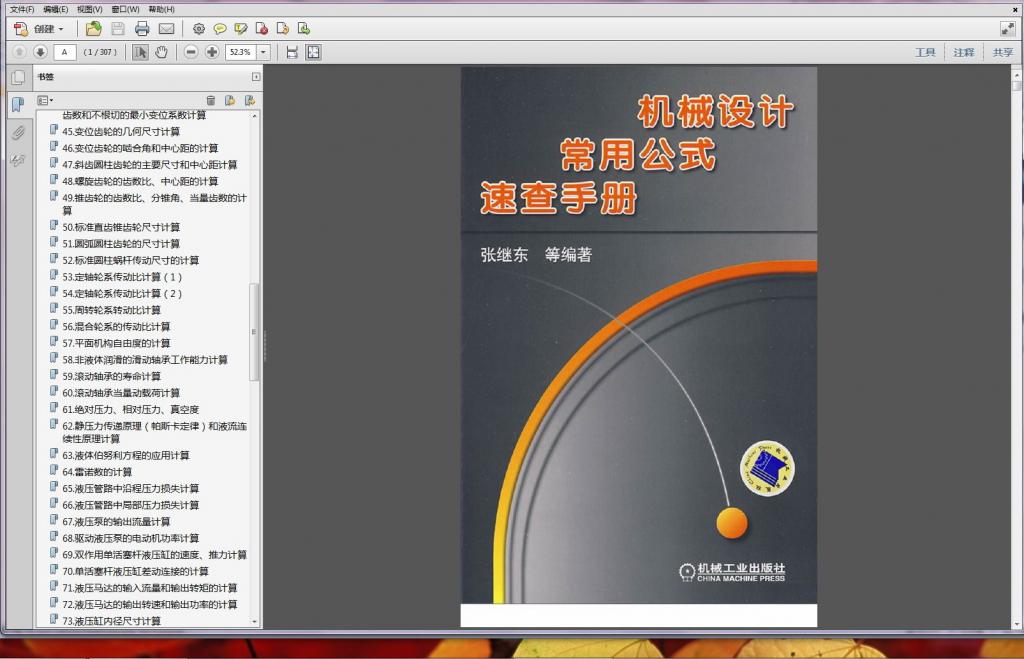Image resolution: width=1024 pixels, height=659 pixels.
Task: Click the new bookmark icon
Action: click(230, 100)
